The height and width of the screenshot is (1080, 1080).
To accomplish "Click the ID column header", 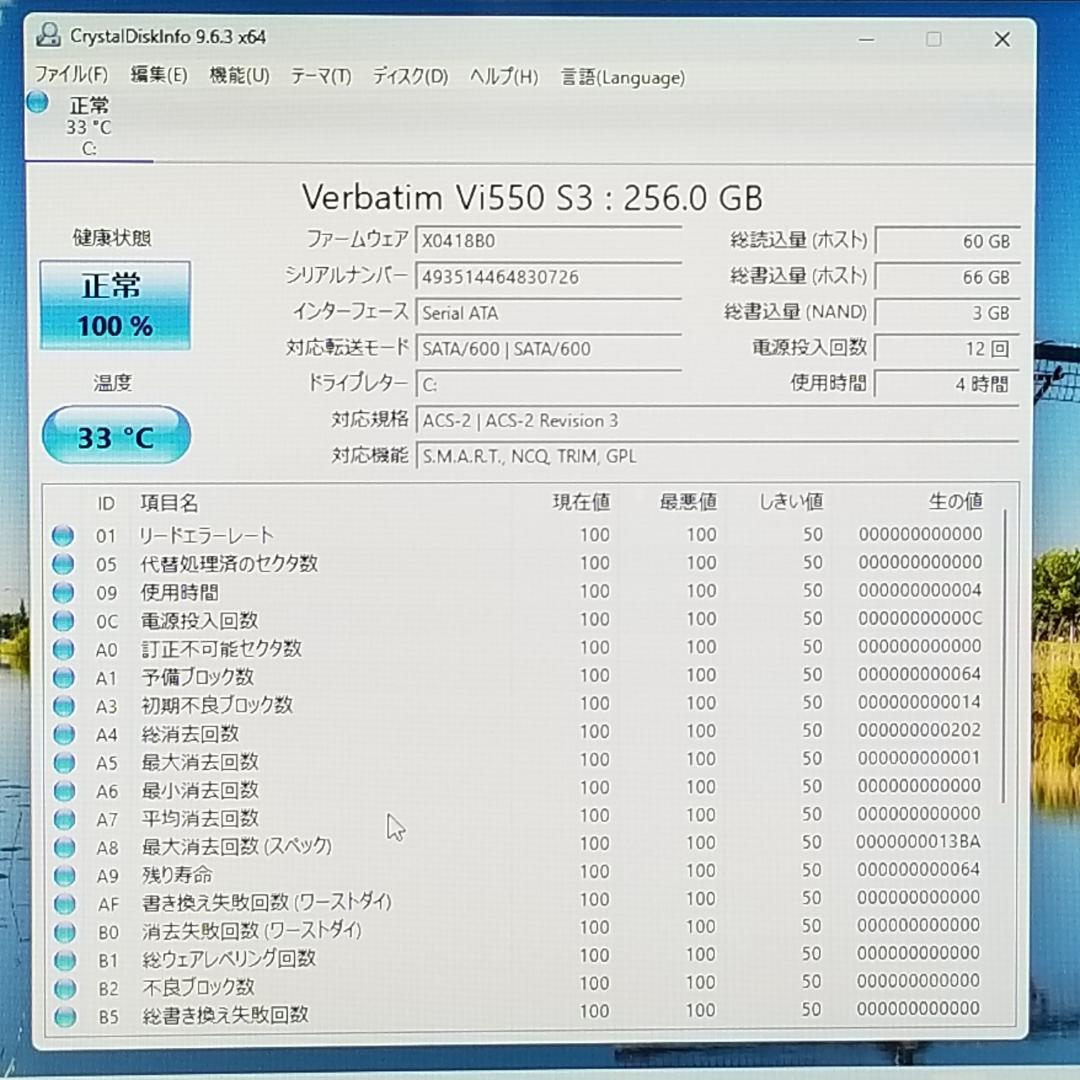I will coord(105,503).
